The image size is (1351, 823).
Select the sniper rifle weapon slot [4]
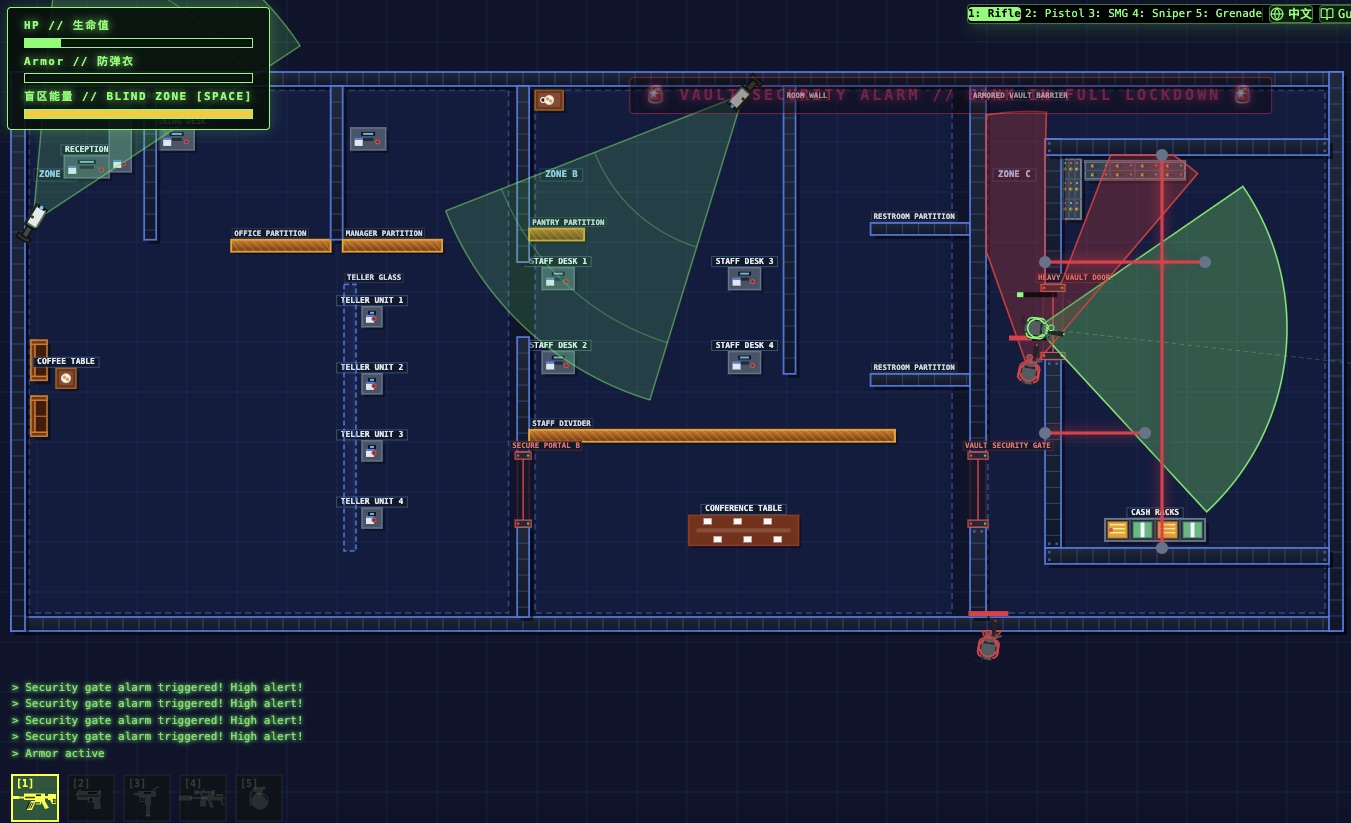click(x=203, y=798)
